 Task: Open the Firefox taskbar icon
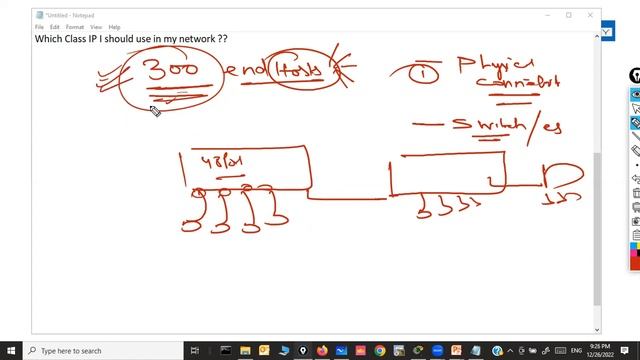pos(322,350)
